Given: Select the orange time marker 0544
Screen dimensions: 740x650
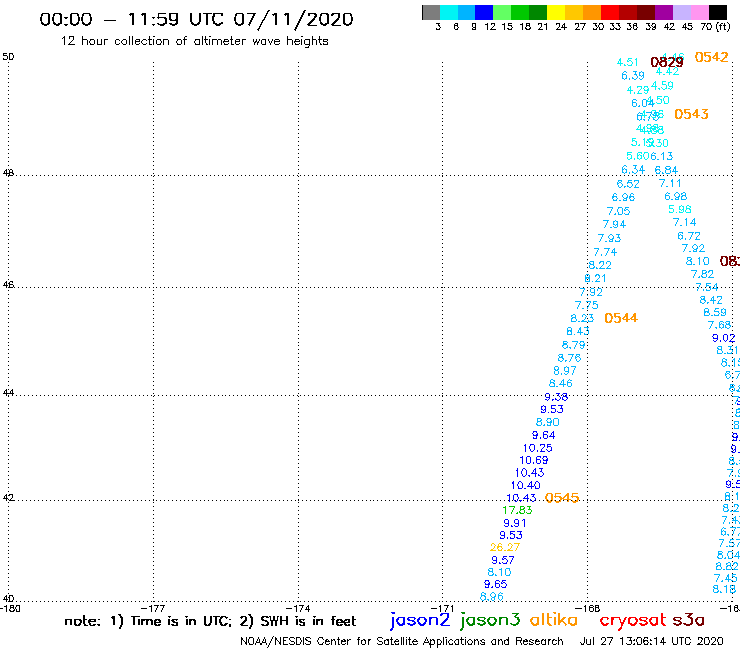Looking at the screenshot, I should [x=621, y=318].
